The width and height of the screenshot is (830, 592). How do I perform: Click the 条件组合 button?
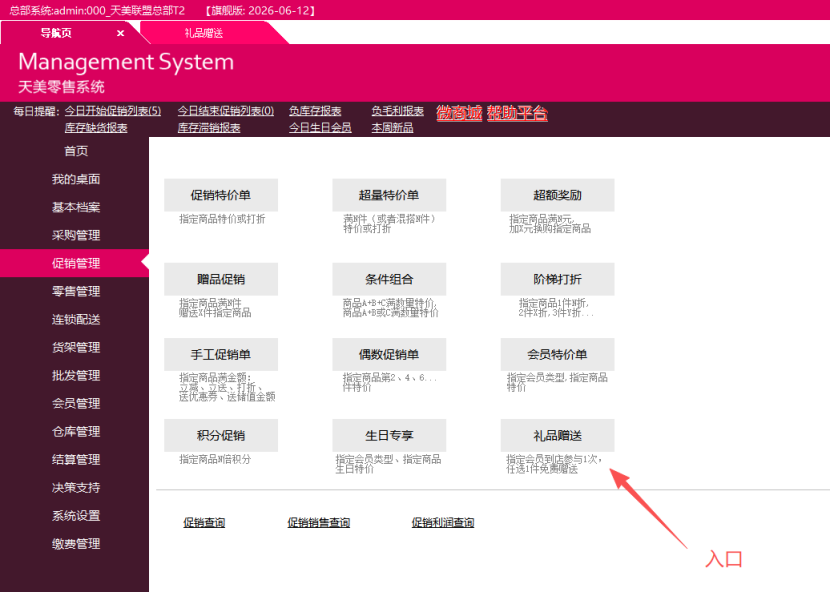pyautogui.click(x=389, y=280)
